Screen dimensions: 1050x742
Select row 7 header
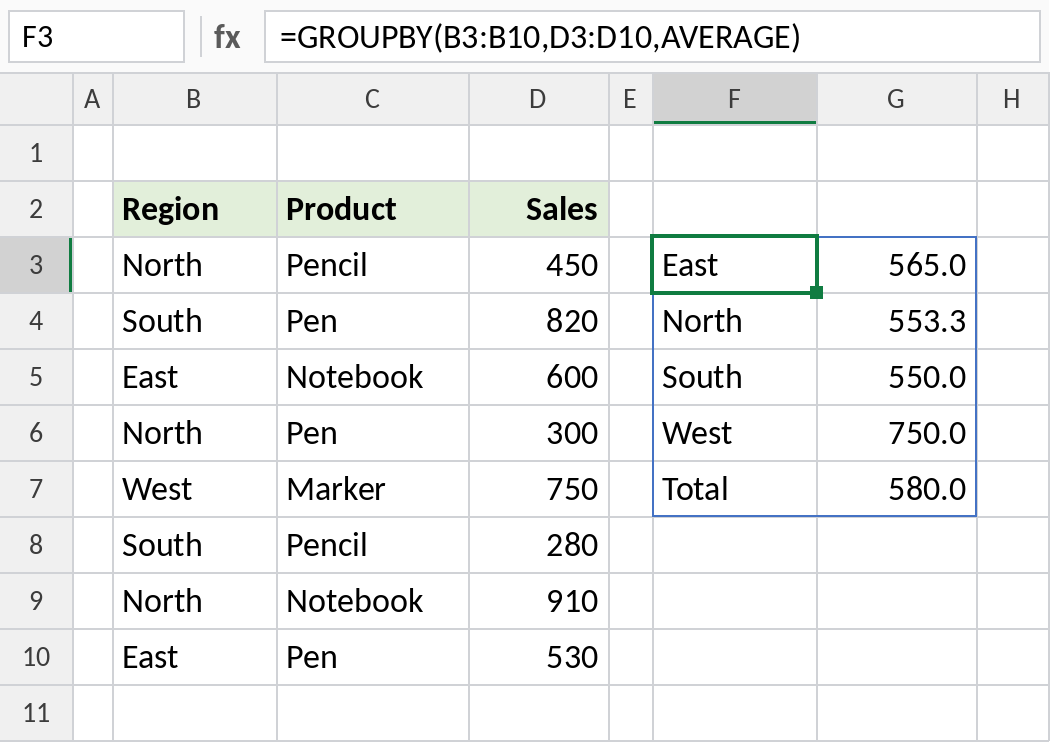[x=36, y=489]
